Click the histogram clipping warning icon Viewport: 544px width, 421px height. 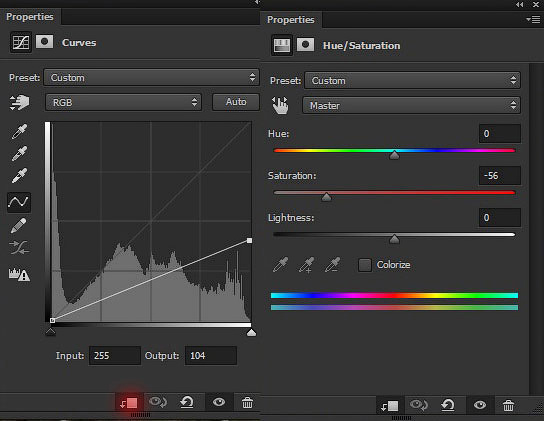19,275
